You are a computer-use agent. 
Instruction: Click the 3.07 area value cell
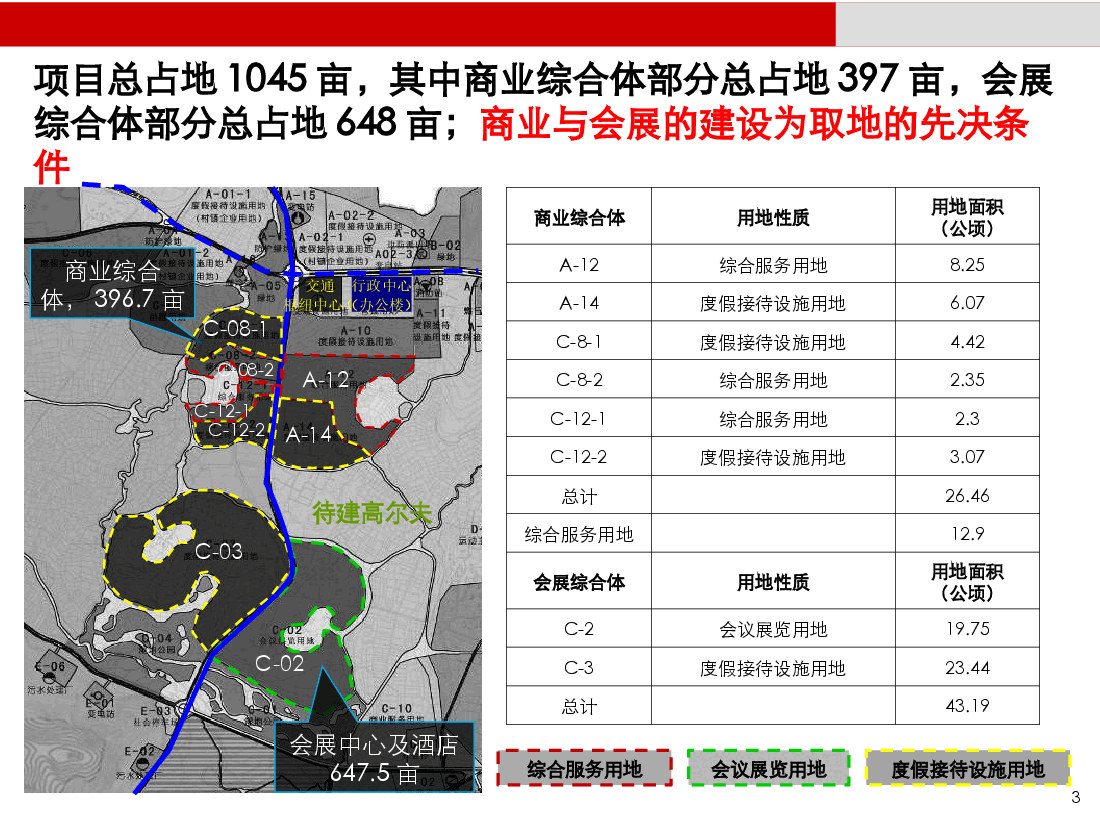coord(967,456)
